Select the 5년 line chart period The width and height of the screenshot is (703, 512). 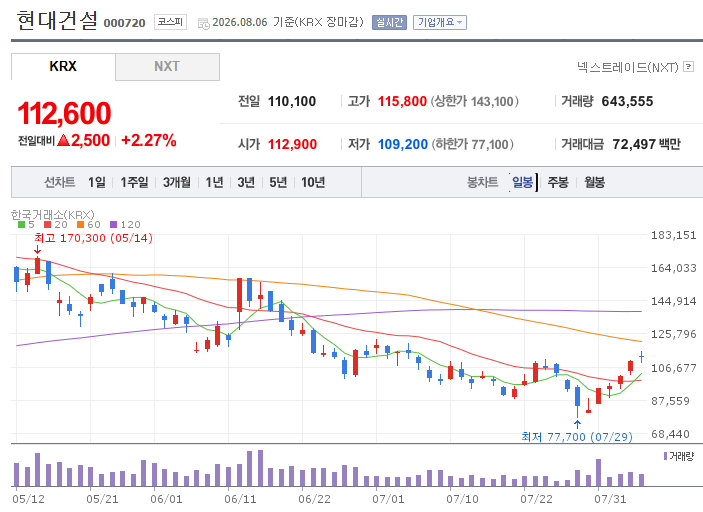point(278,182)
